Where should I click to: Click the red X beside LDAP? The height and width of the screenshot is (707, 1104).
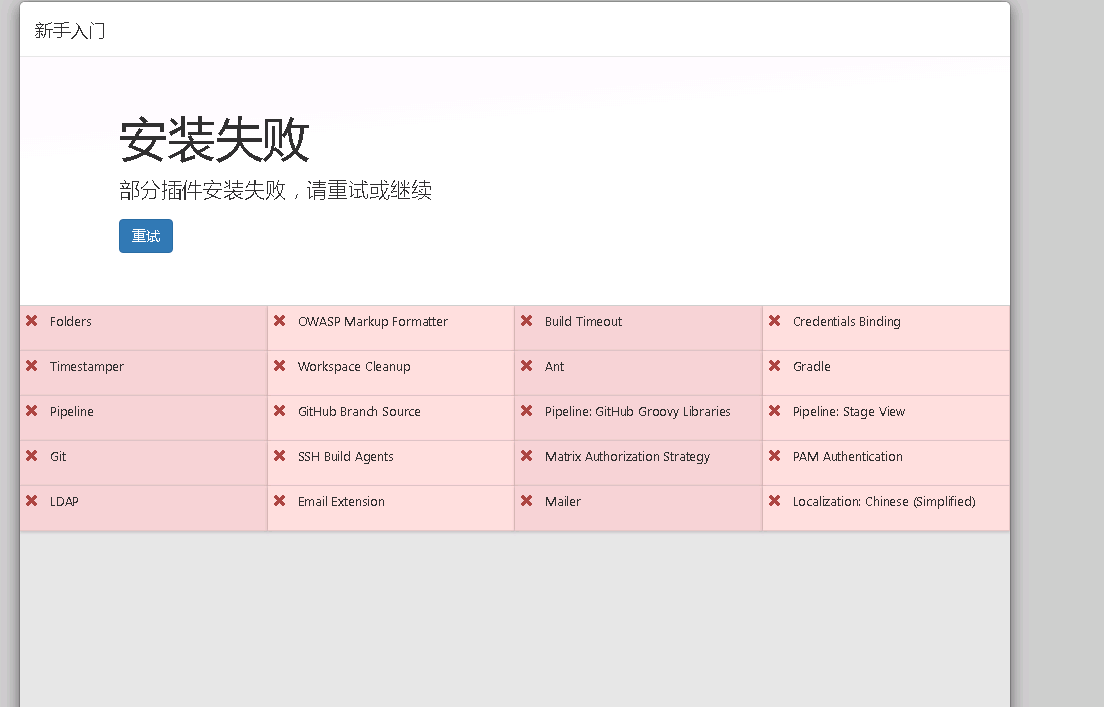point(32,501)
